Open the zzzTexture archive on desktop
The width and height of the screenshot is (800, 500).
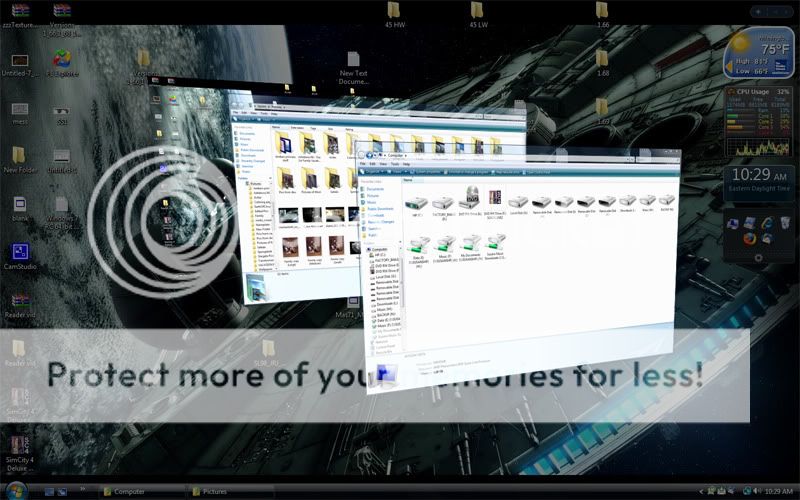[19, 12]
